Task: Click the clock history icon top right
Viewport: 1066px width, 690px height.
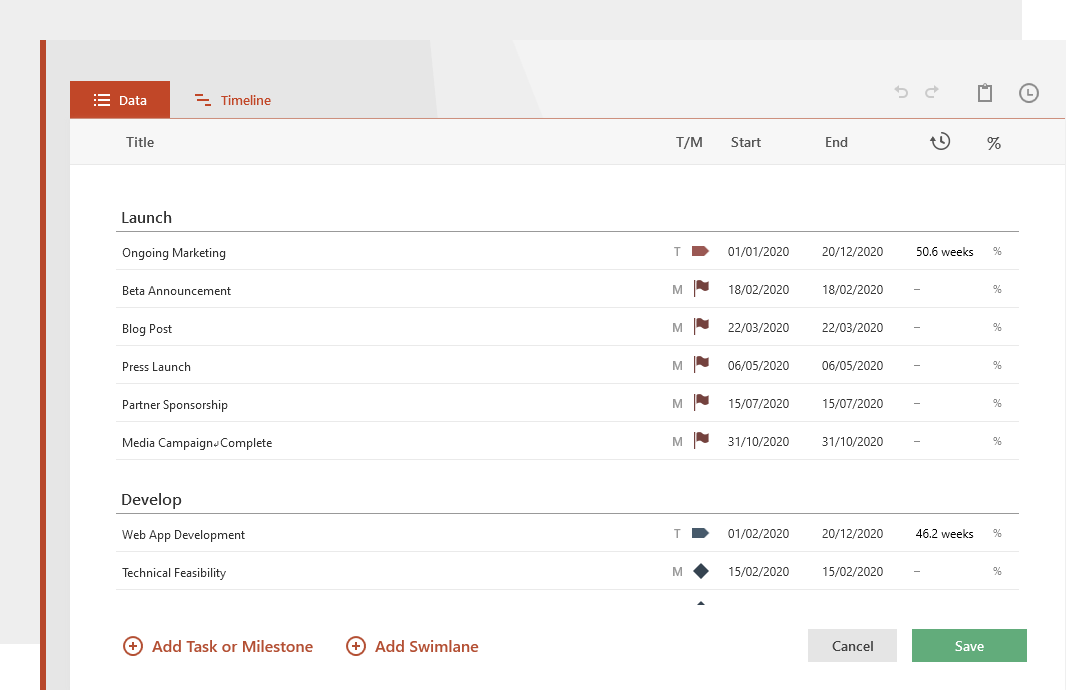Action: pos(1029,92)
